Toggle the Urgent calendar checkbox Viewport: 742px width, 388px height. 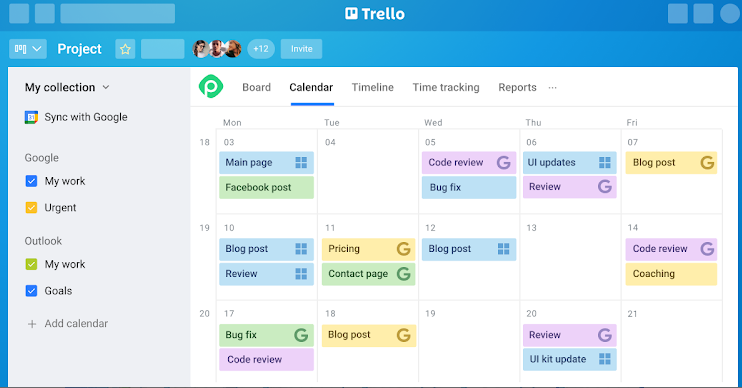[x=31, y=208]
